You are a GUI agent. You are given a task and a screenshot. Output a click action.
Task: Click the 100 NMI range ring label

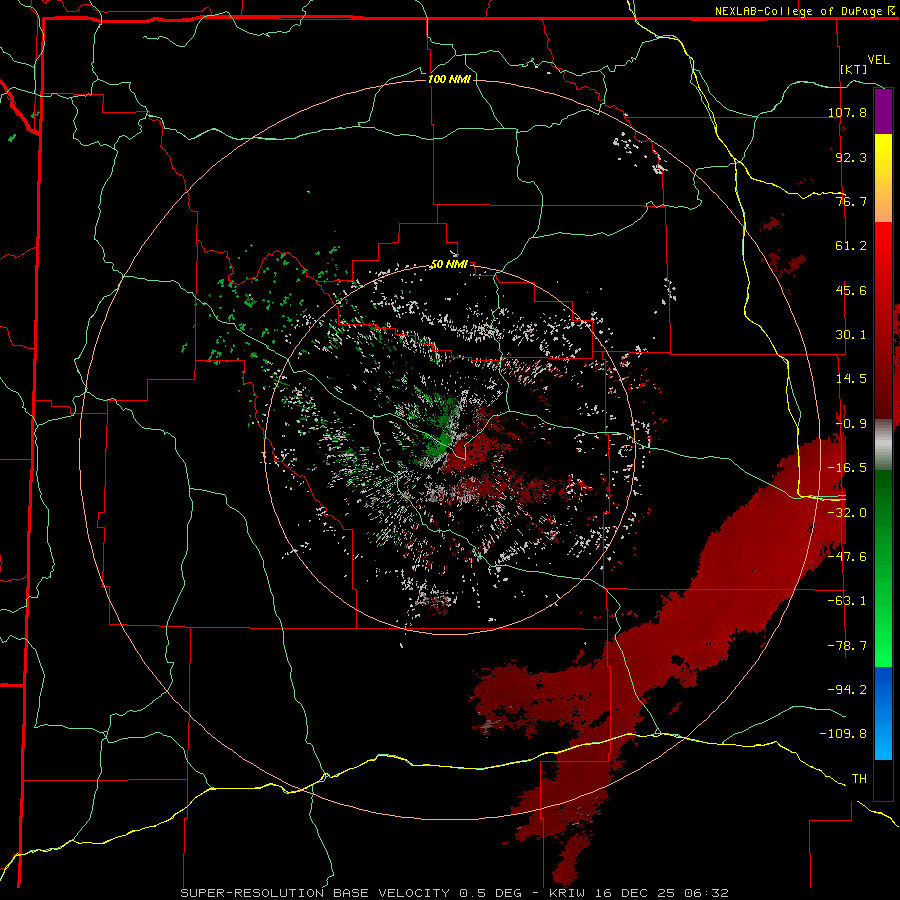449,79
